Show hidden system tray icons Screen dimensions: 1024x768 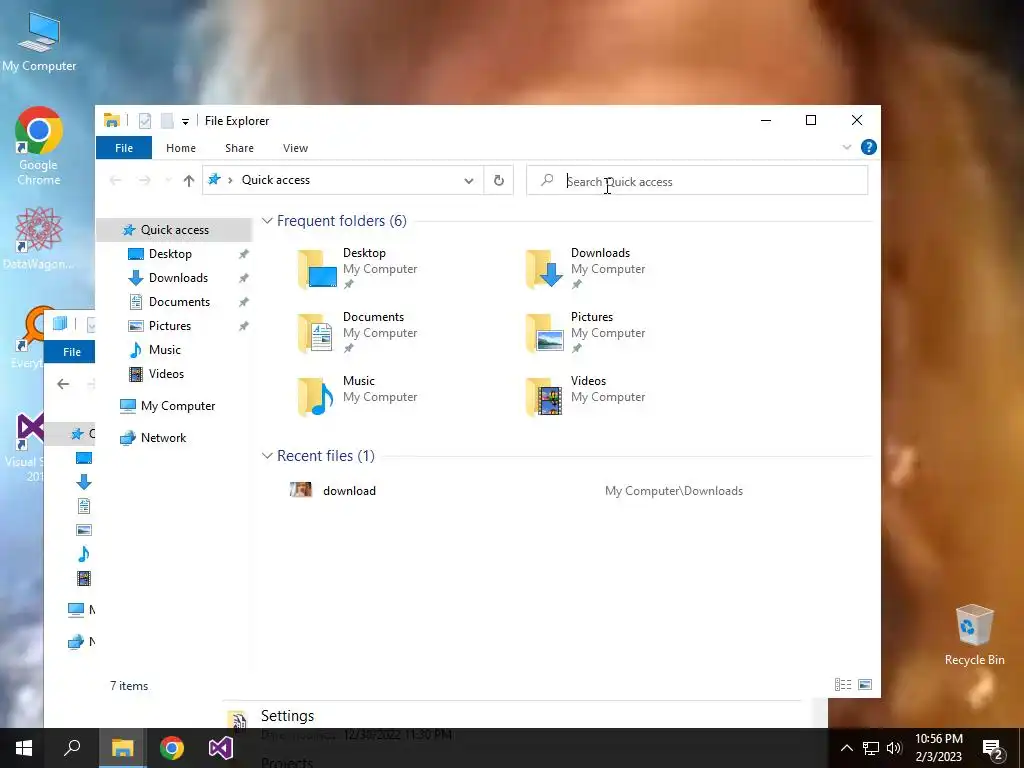tap(846, 748)
